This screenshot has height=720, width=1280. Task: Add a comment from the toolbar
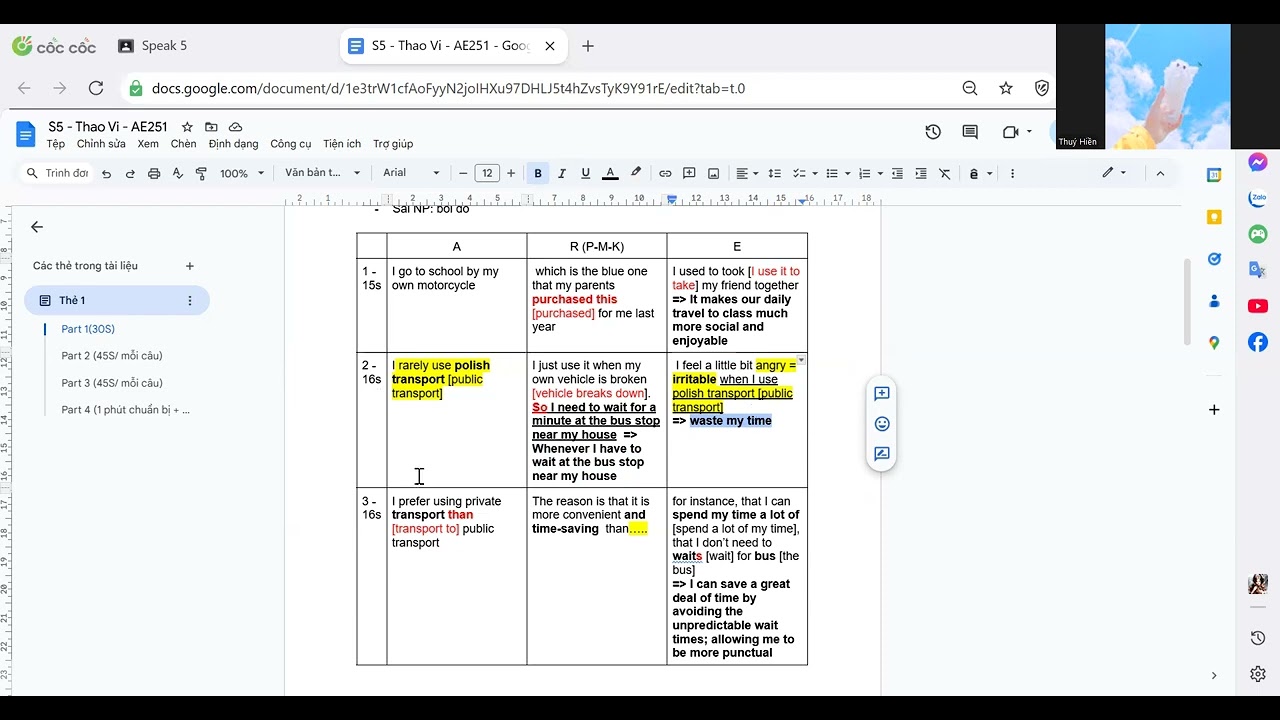(689, 173)
